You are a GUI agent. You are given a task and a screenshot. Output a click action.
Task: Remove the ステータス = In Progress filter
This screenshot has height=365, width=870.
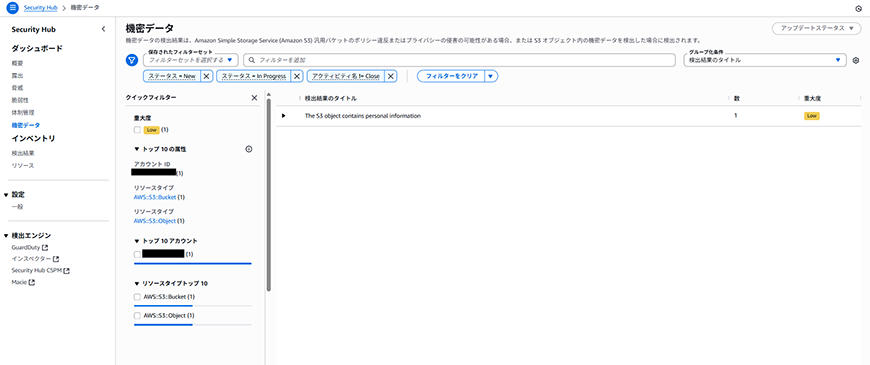296,76
